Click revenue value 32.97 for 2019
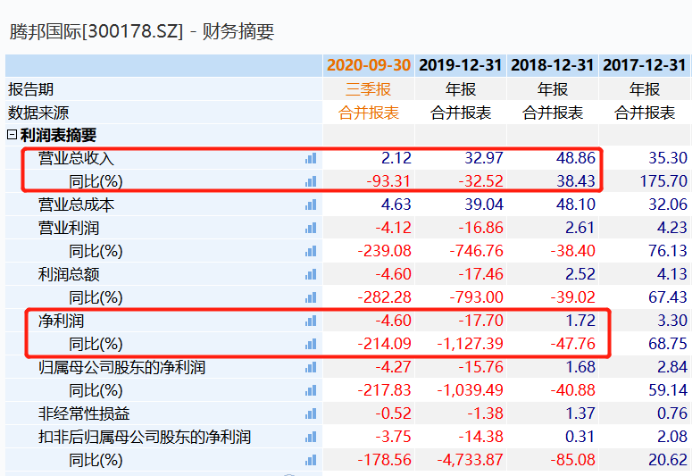The height and width of the screenshot is (476, 693). click(x=484, y=158)
